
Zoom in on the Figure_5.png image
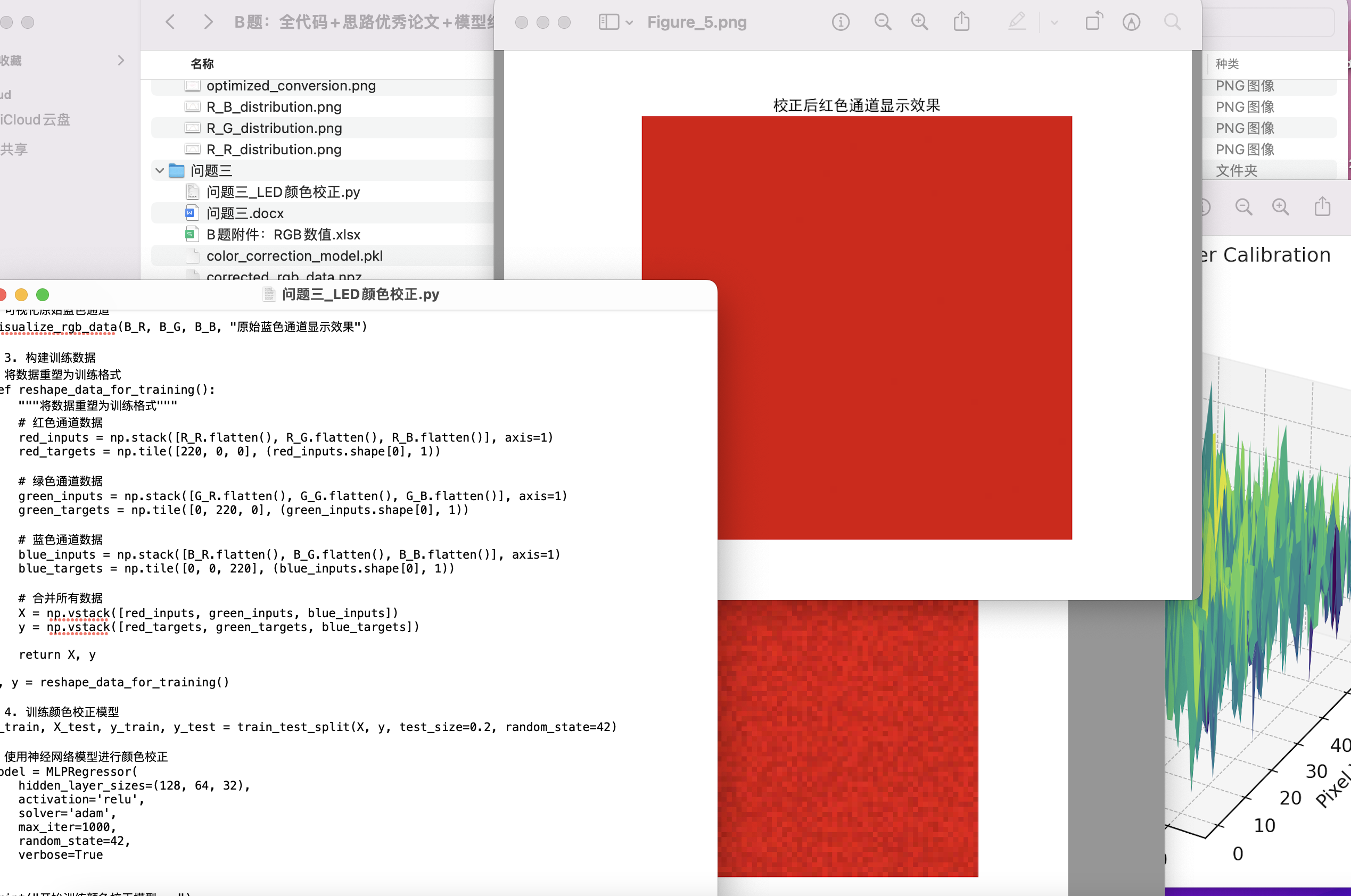pyautogui.click(x=919, y=22)
